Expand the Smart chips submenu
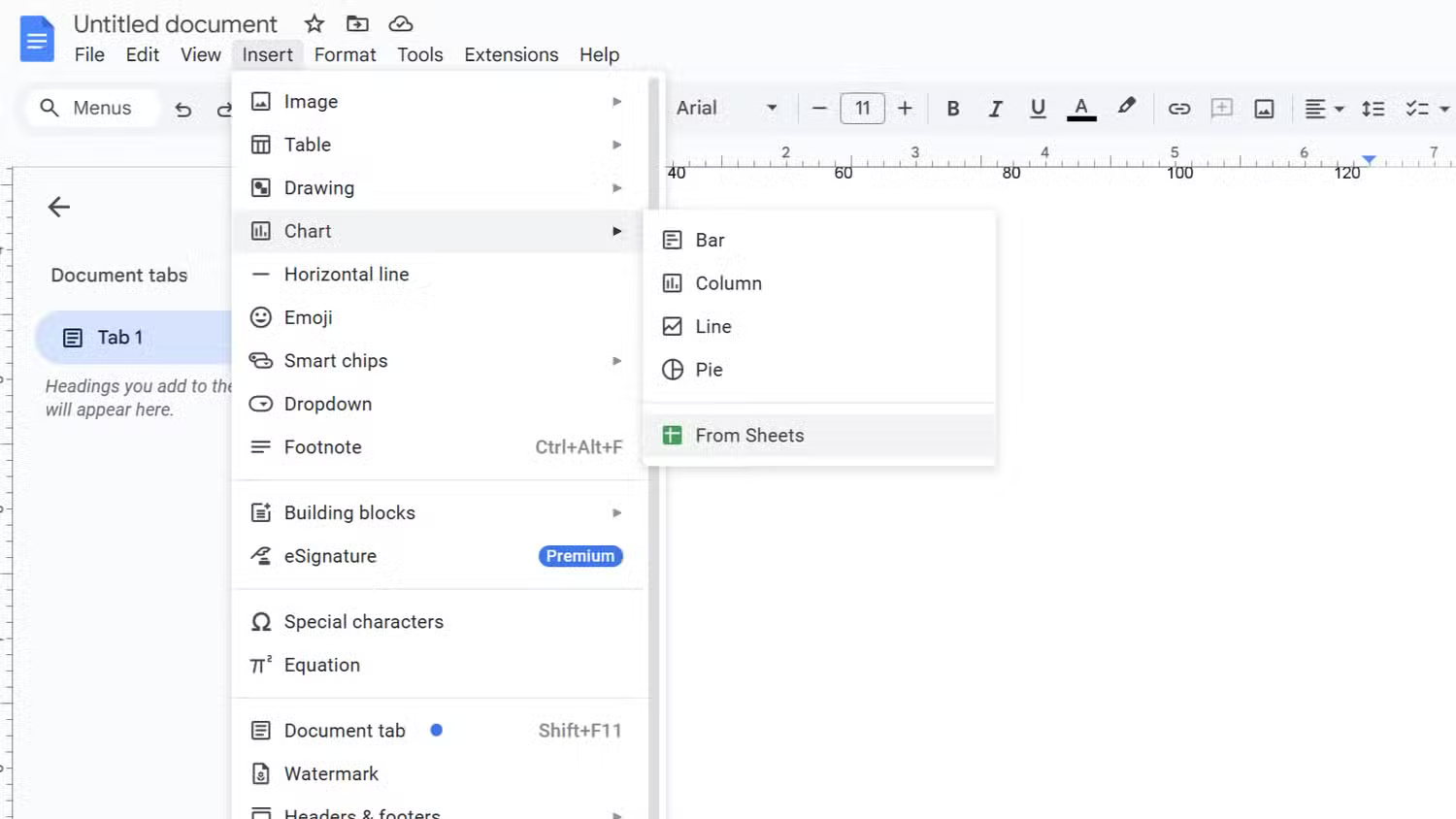1456x819 pixels. [x=439, y=361]
